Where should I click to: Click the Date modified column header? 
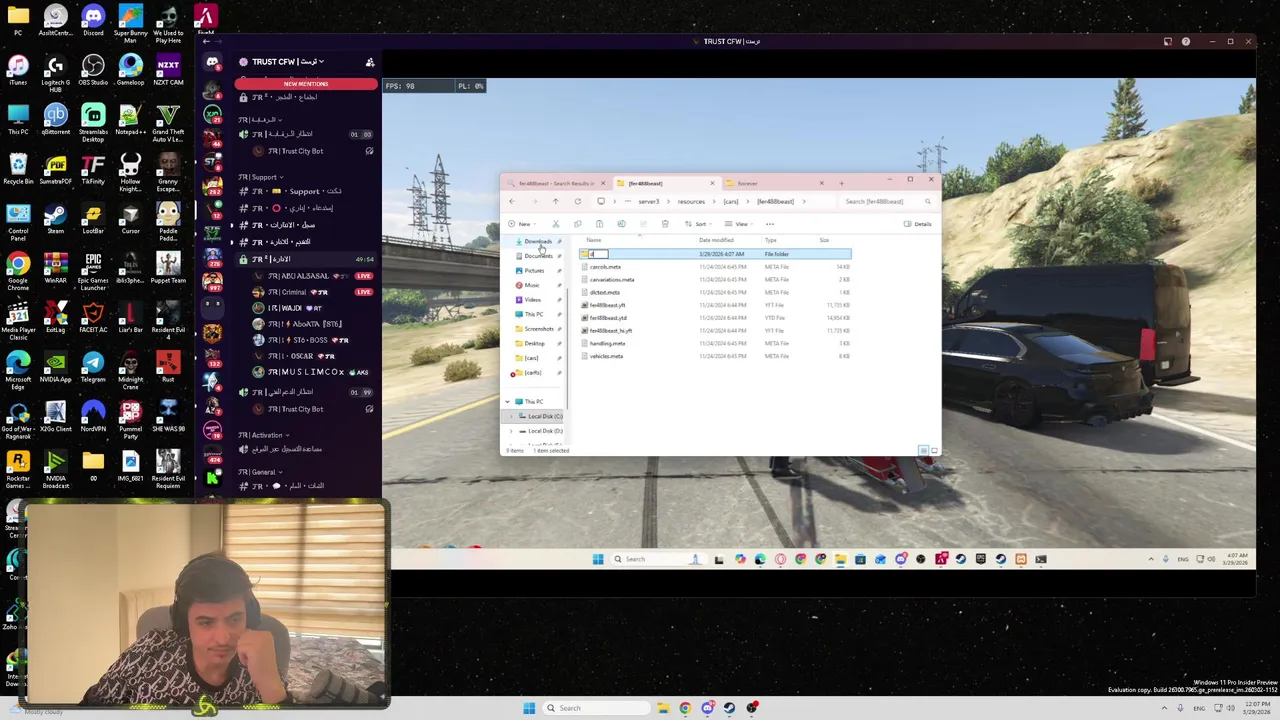point(717,240)
